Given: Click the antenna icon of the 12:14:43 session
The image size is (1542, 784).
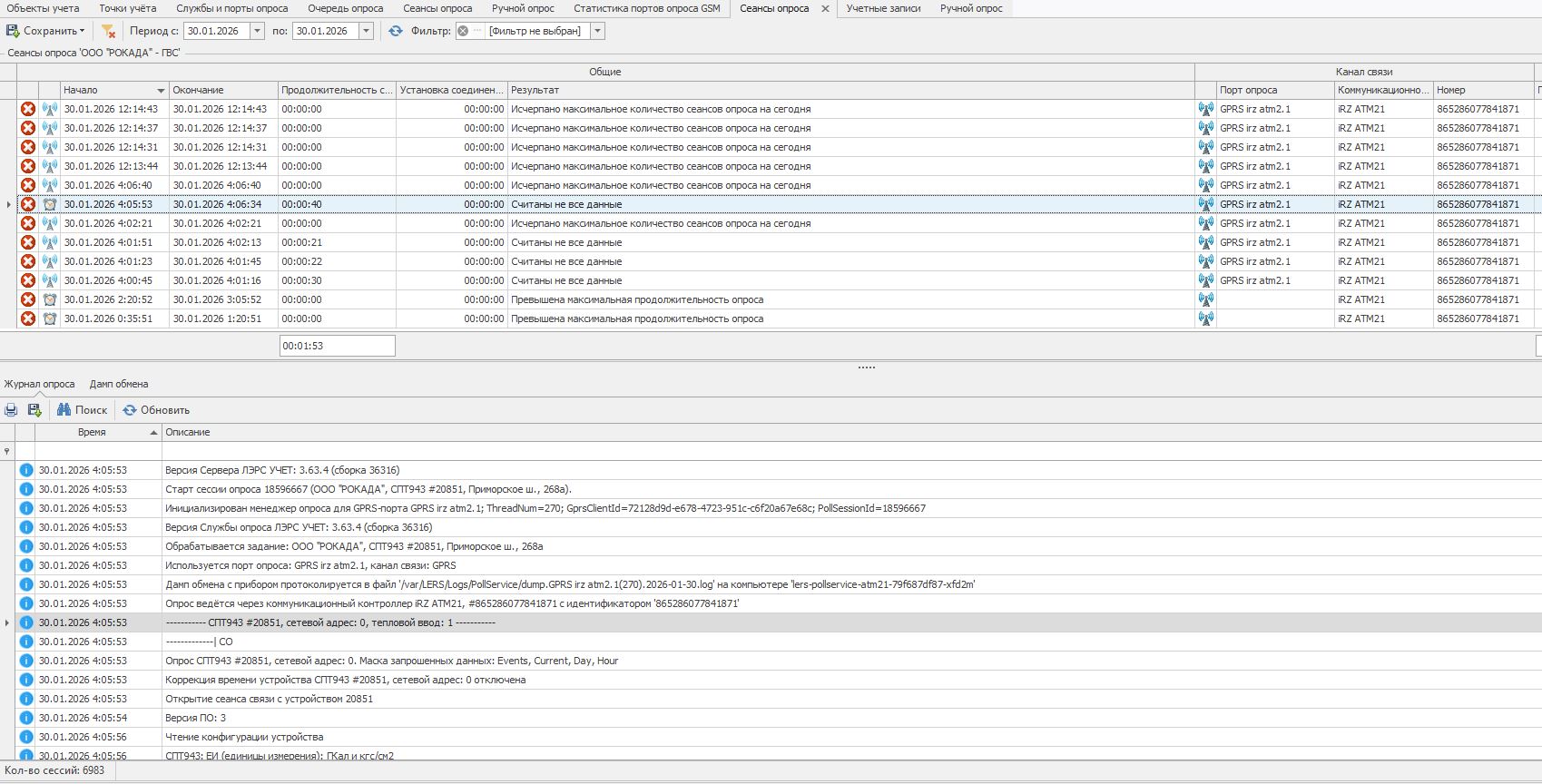Looking at the screenshot, I should (50, 109).
